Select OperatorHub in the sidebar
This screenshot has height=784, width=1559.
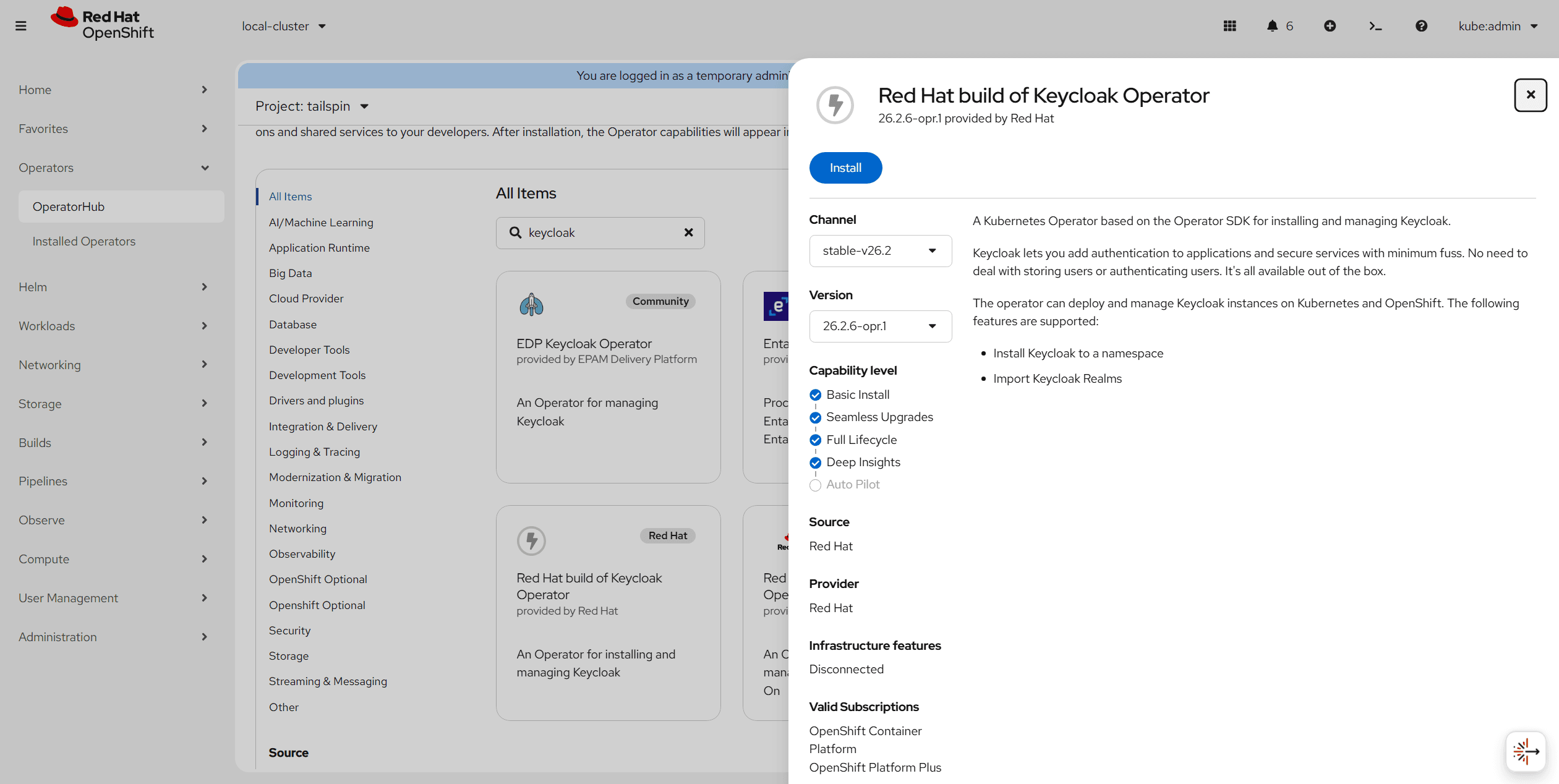[x=121, y=207]
